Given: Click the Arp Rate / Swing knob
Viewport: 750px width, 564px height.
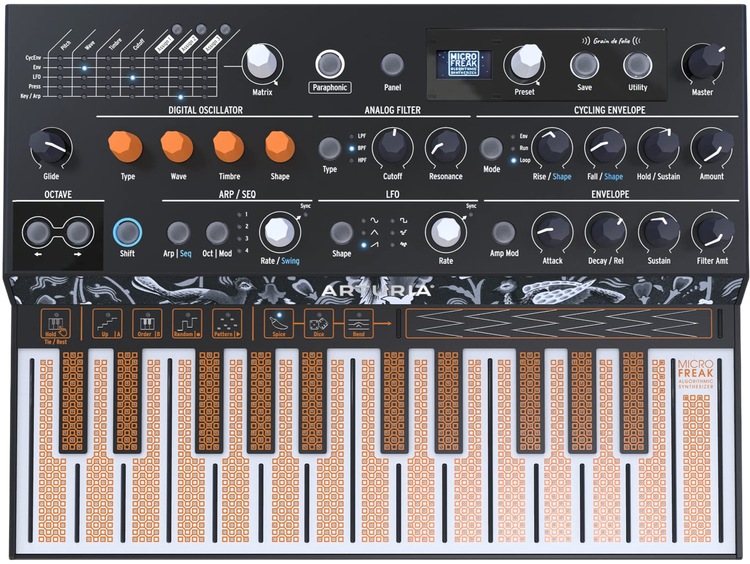Looking at the screenshot, I should click(280, 232).
